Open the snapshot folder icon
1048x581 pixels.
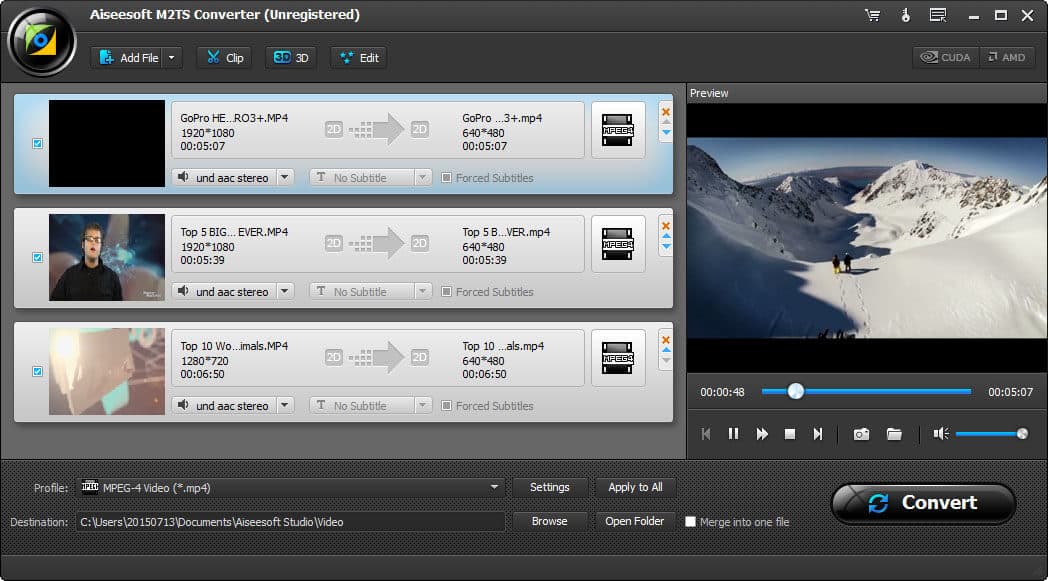pos(894,434)
